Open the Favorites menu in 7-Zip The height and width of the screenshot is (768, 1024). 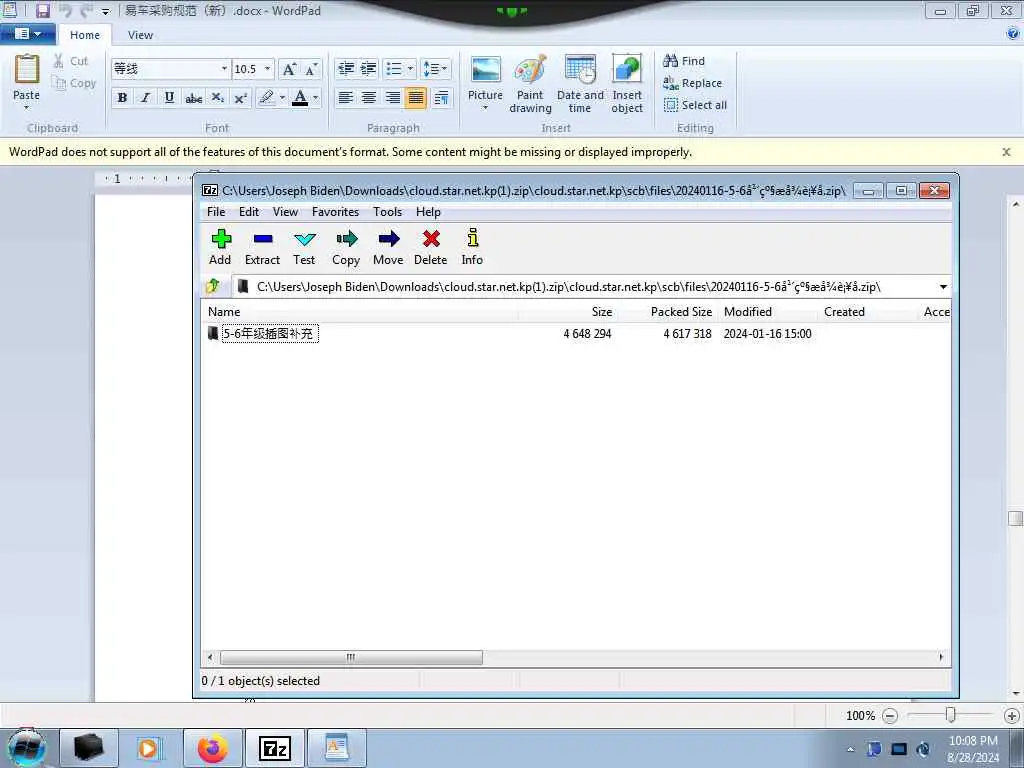(335, 212)
